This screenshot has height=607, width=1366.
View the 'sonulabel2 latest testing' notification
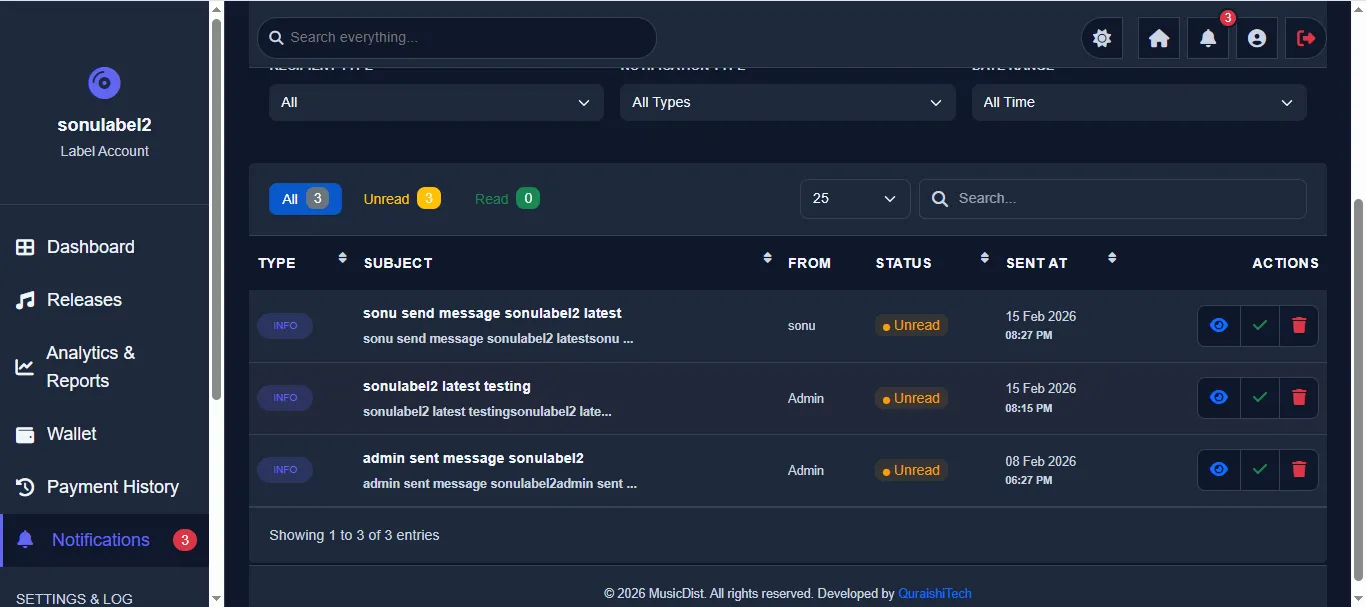point(1219,398)
